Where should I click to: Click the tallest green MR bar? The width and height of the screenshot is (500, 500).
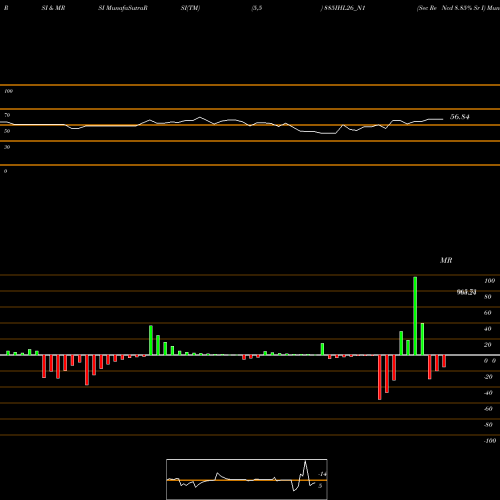415,316
